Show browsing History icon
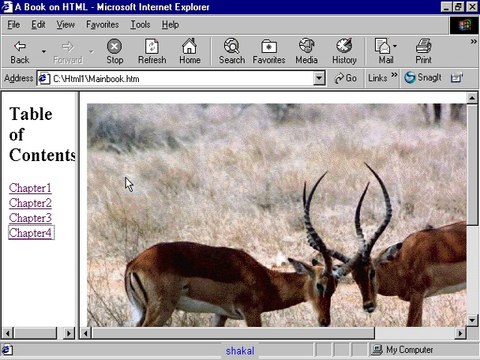This screenshot has height=360, width=480. [344, 52]
